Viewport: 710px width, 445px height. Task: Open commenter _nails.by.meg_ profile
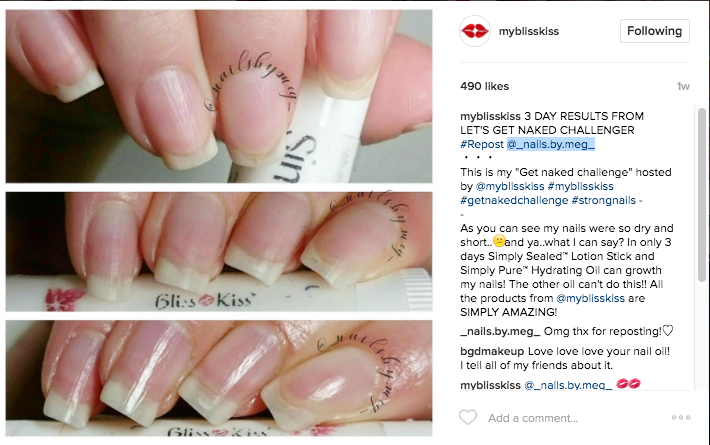[500, 331]
